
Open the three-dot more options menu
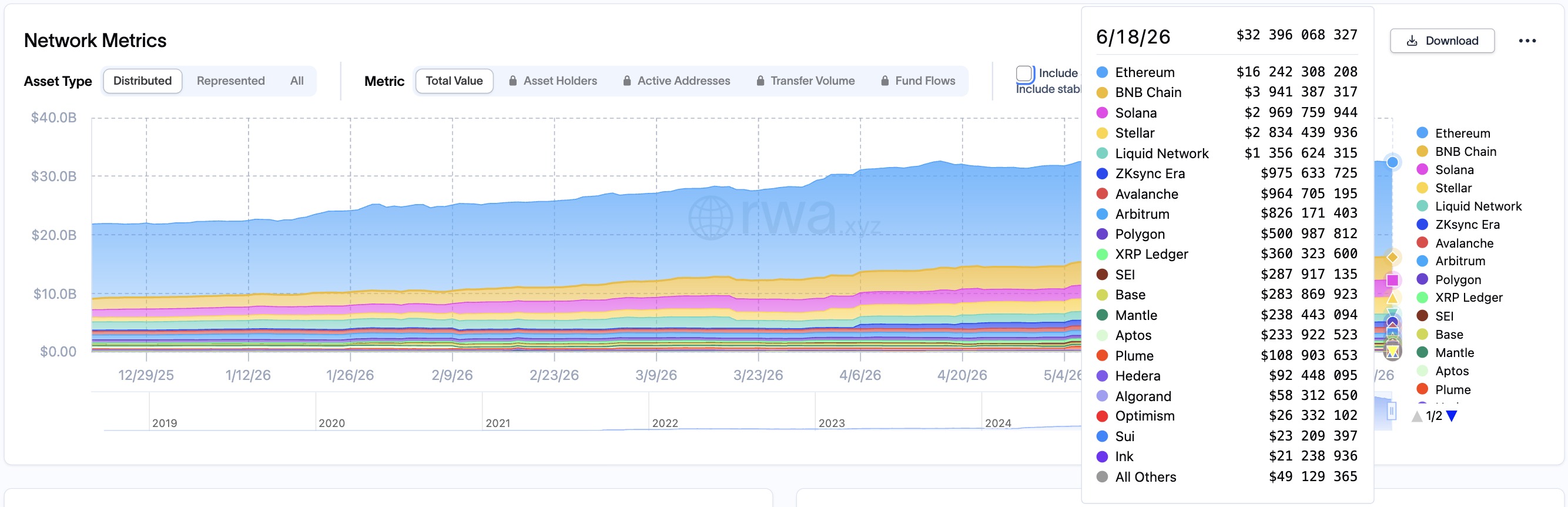(1527, 41)
